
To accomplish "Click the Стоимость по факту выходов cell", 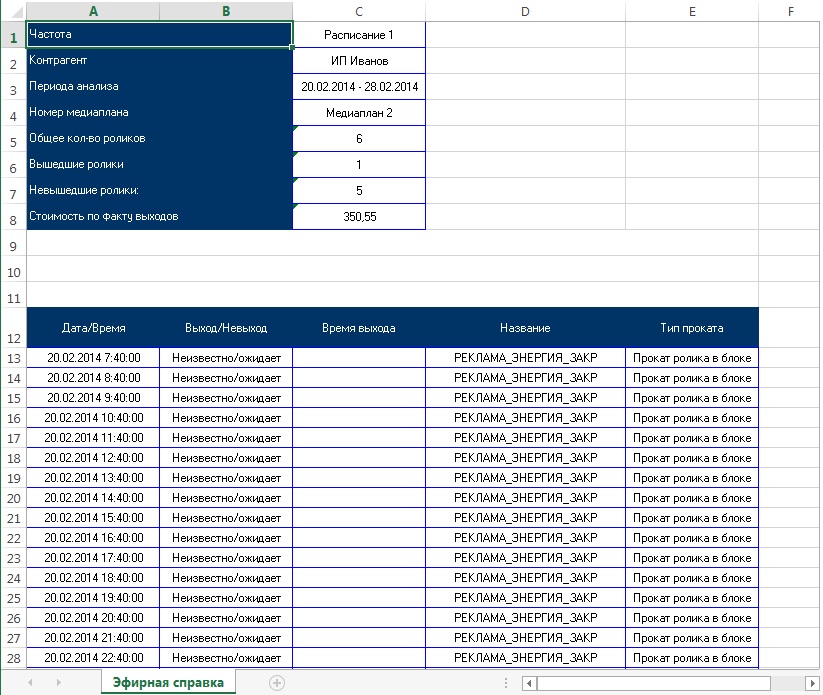I will (160, 216).
